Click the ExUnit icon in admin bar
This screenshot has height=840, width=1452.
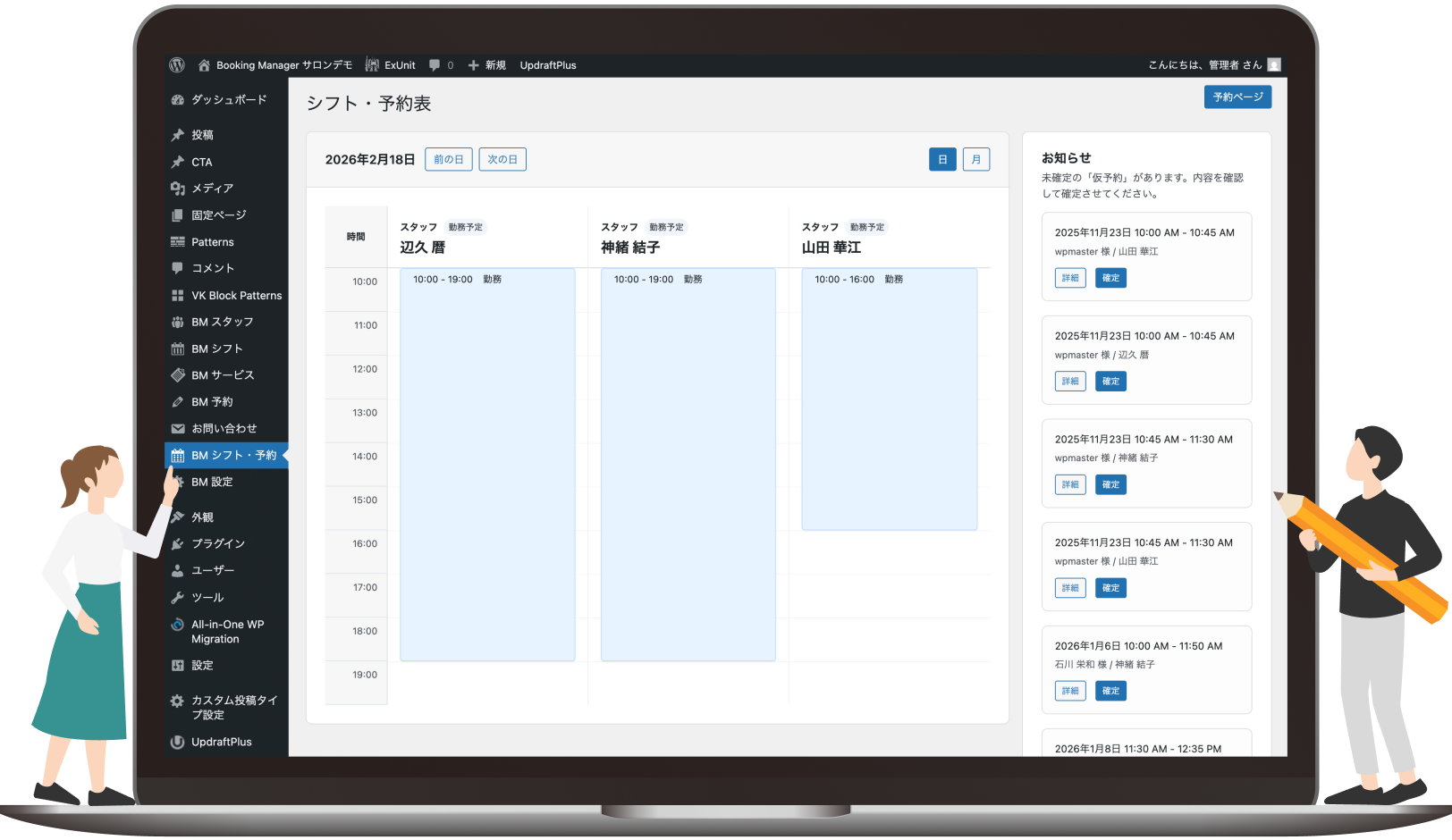pyautogui.click(x=372, y=65)
